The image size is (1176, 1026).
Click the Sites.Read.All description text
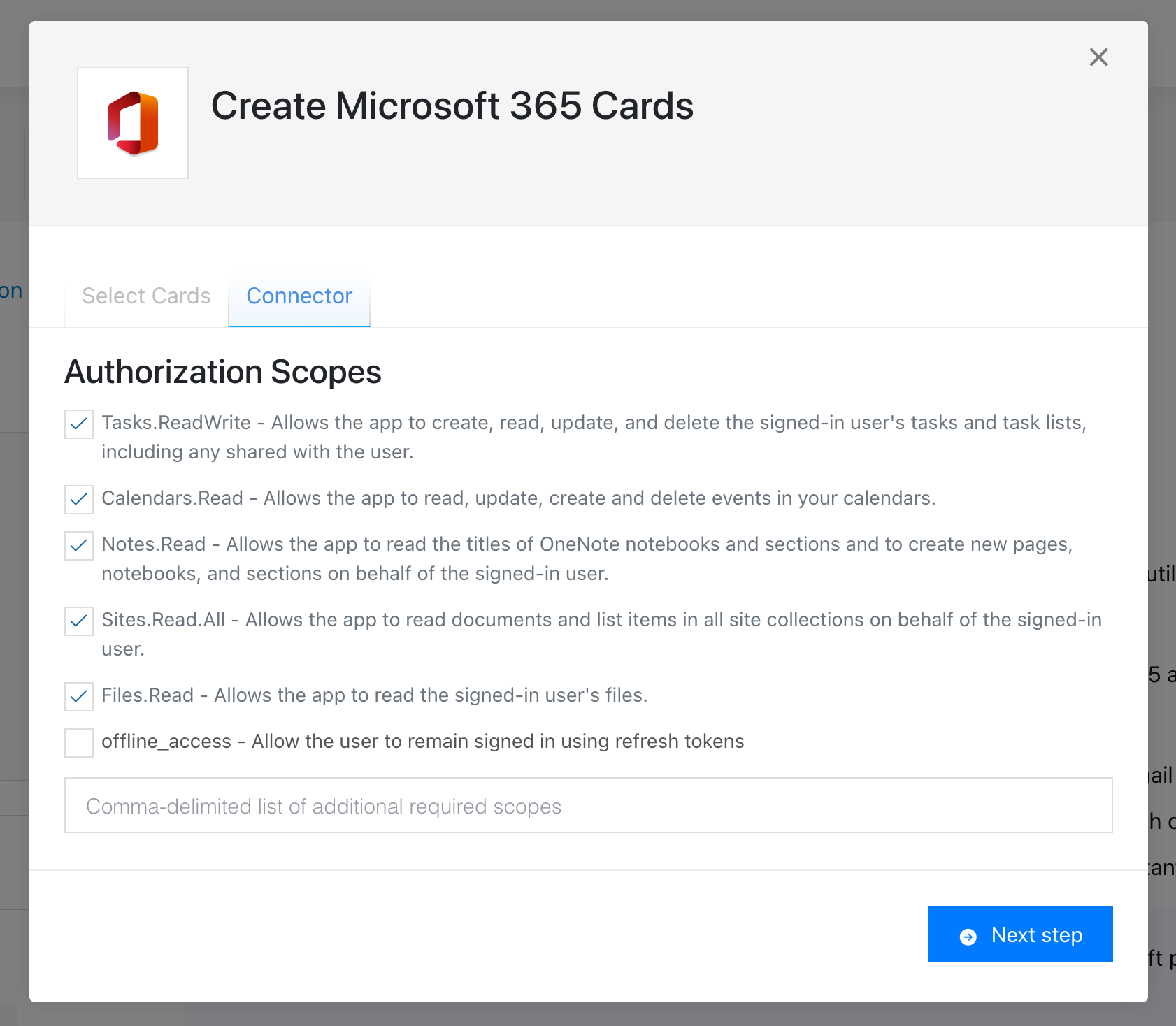click(601, 634)
